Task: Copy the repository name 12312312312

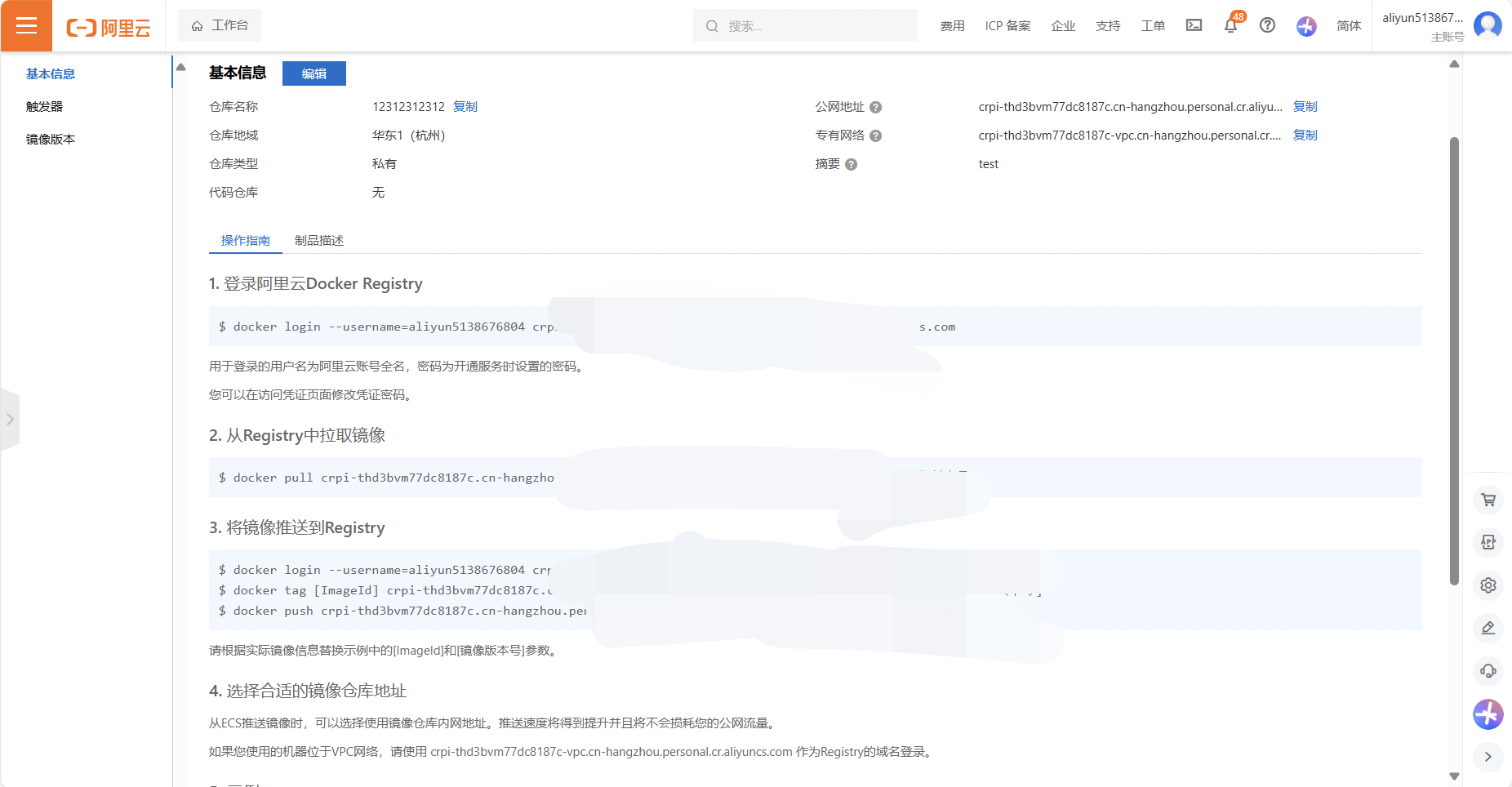Action: click(465, 107)
